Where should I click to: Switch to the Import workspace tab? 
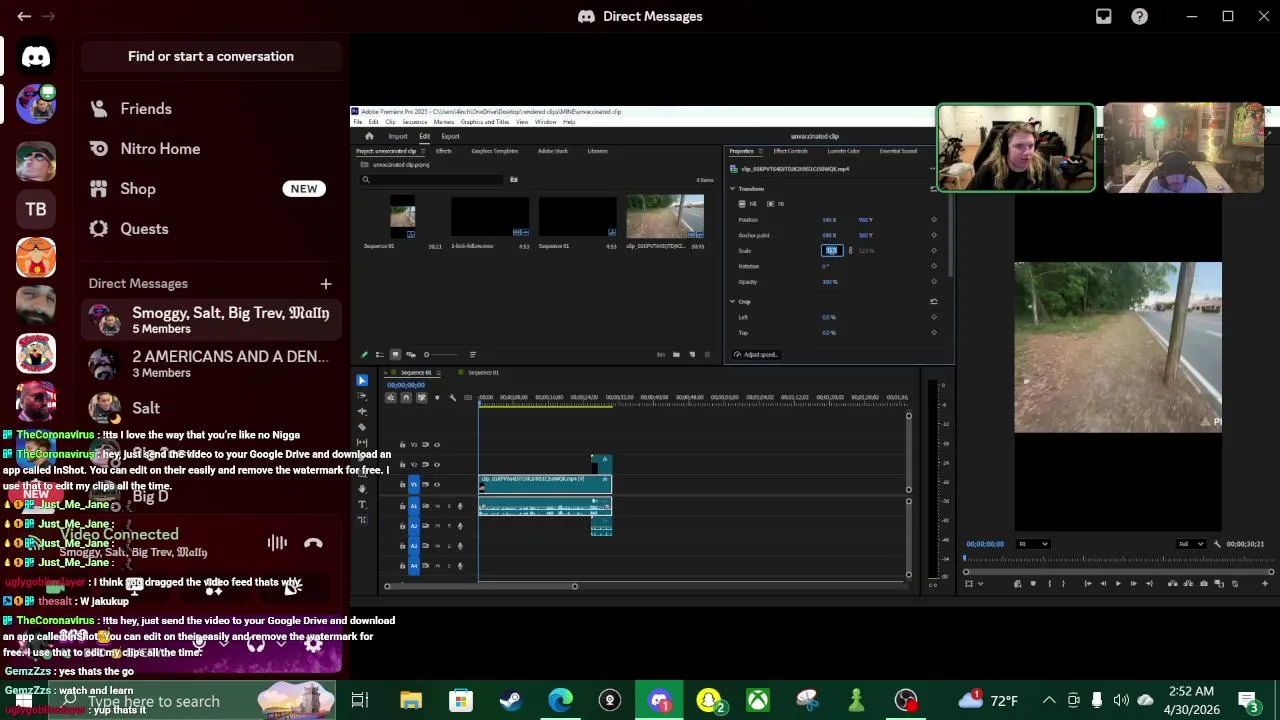click(398, 136)
